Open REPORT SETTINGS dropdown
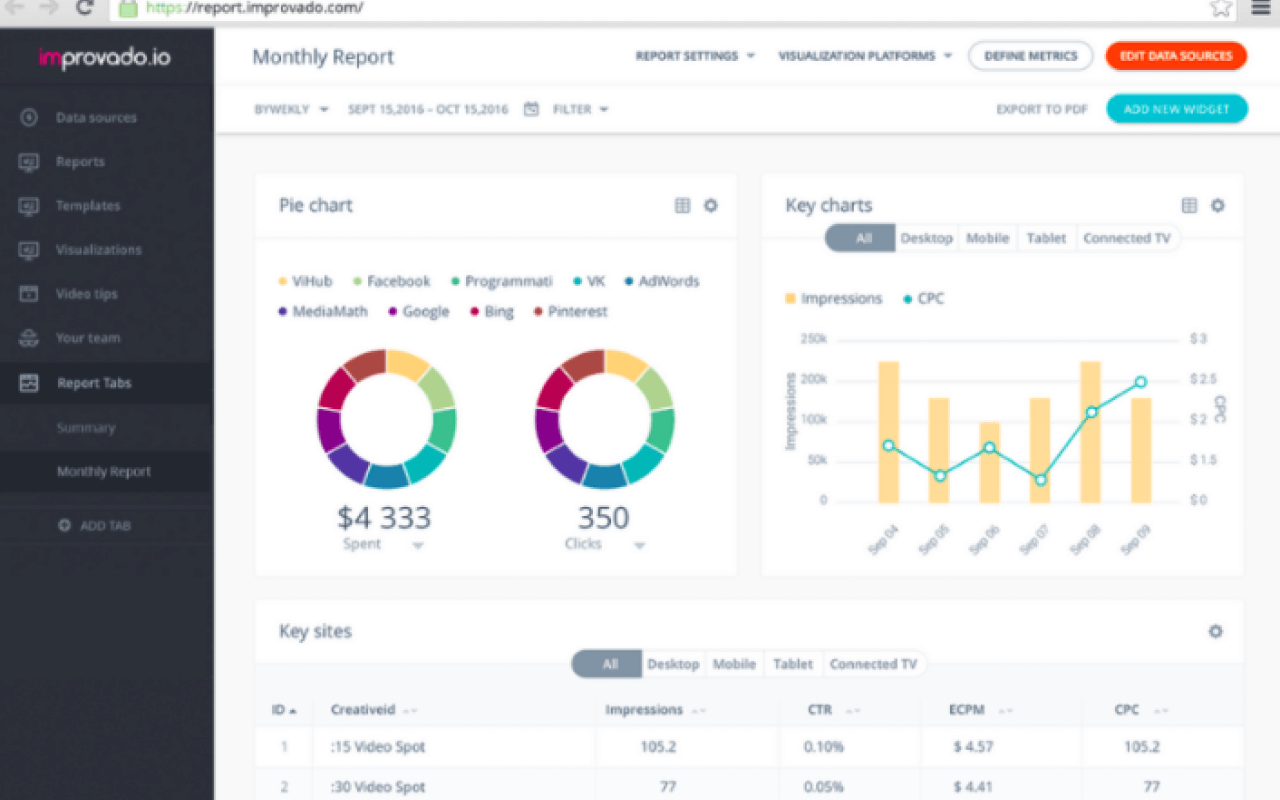The height and width of the screenshot is (800, 1280). (x=695, y=56)
